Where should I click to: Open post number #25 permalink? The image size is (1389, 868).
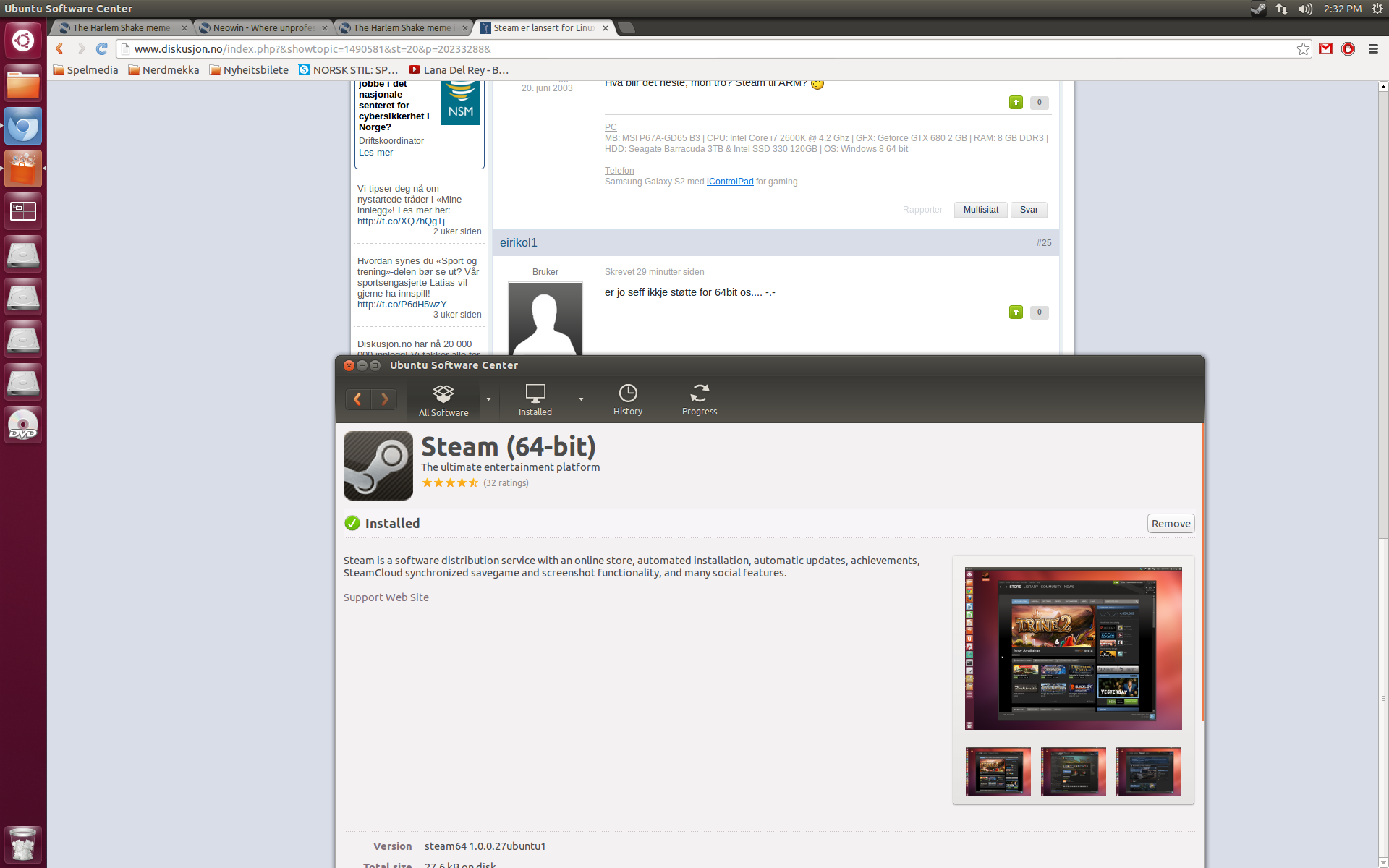point(1043,243)
